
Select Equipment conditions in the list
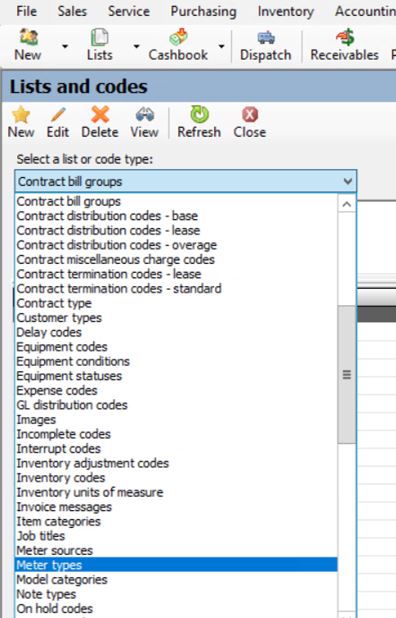(x=176, y=362)
